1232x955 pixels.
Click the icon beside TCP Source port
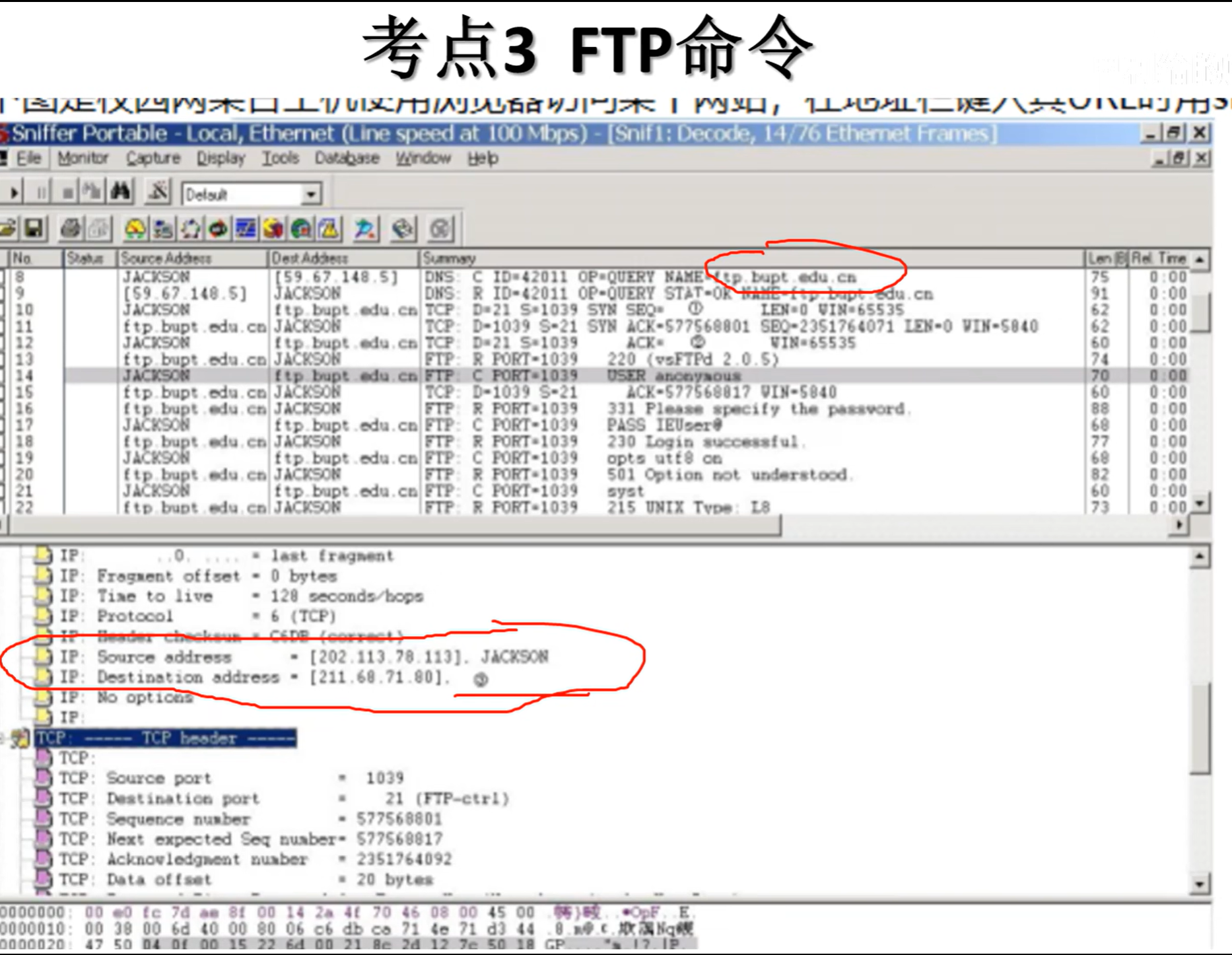point(44,778)
